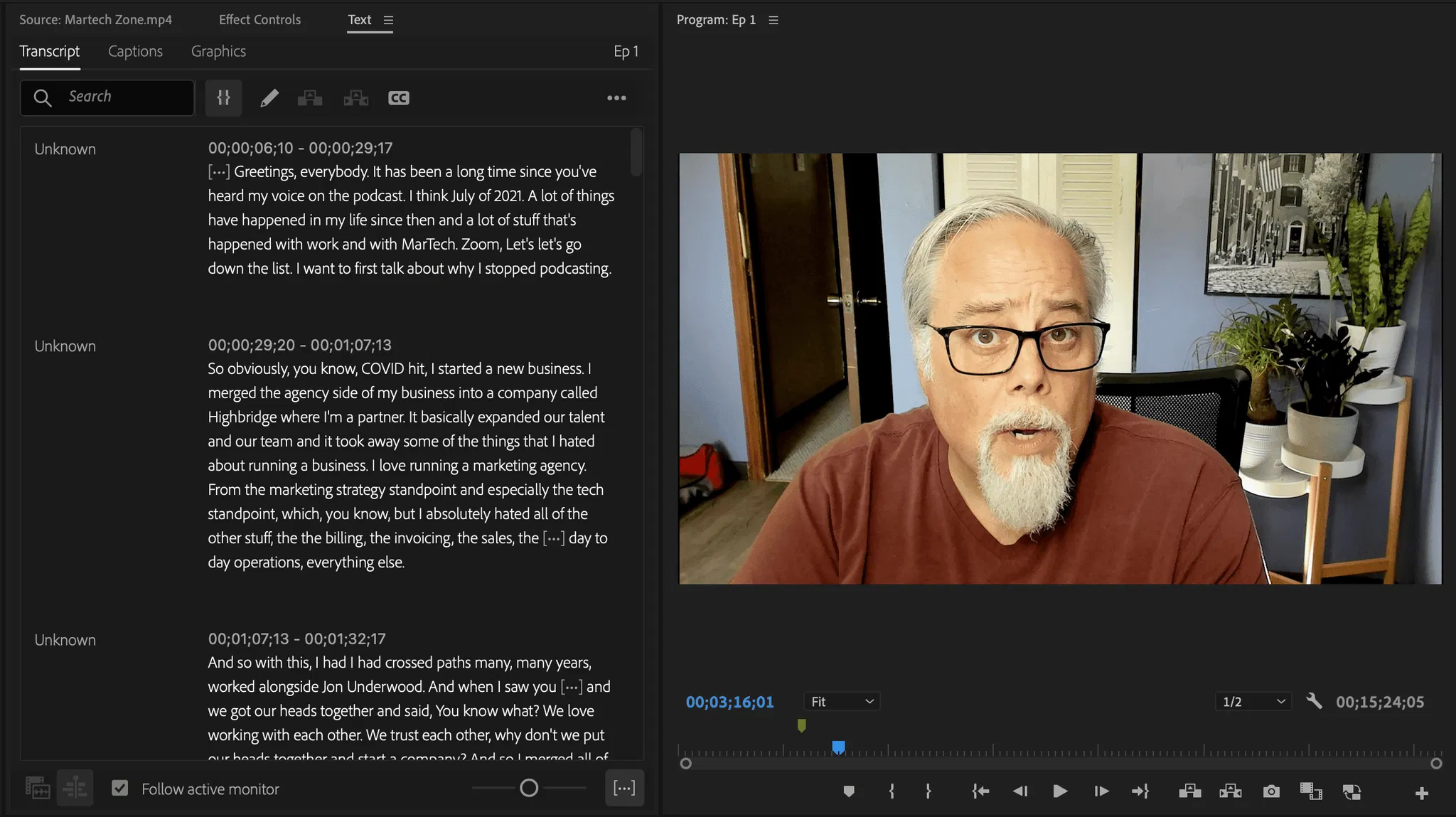Viewport: 1456px width, 817px height.
Task: Toggle the show pauses ellipsis button
Action: [x=624, y=788]
